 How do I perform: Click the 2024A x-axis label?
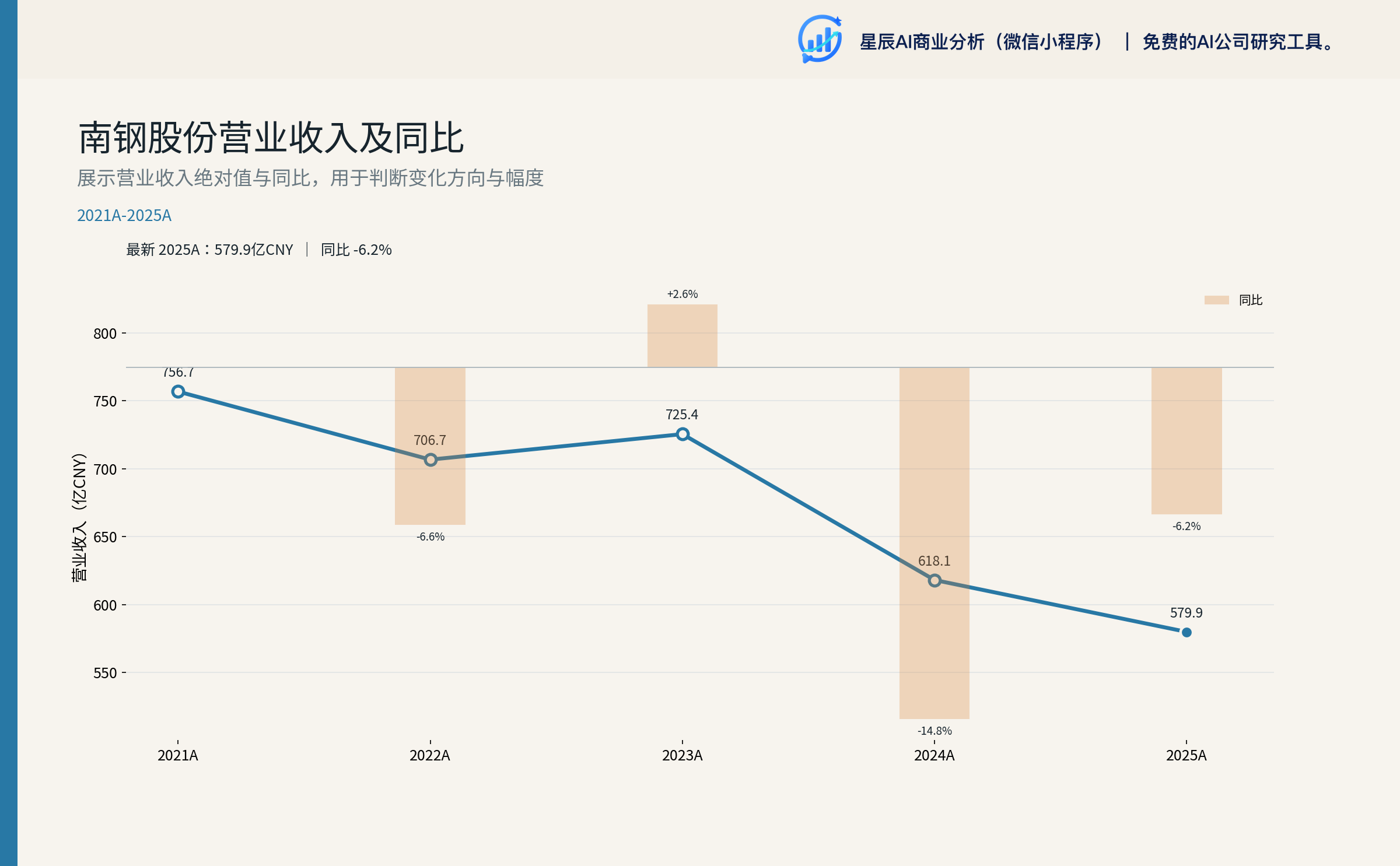[935, 756]
